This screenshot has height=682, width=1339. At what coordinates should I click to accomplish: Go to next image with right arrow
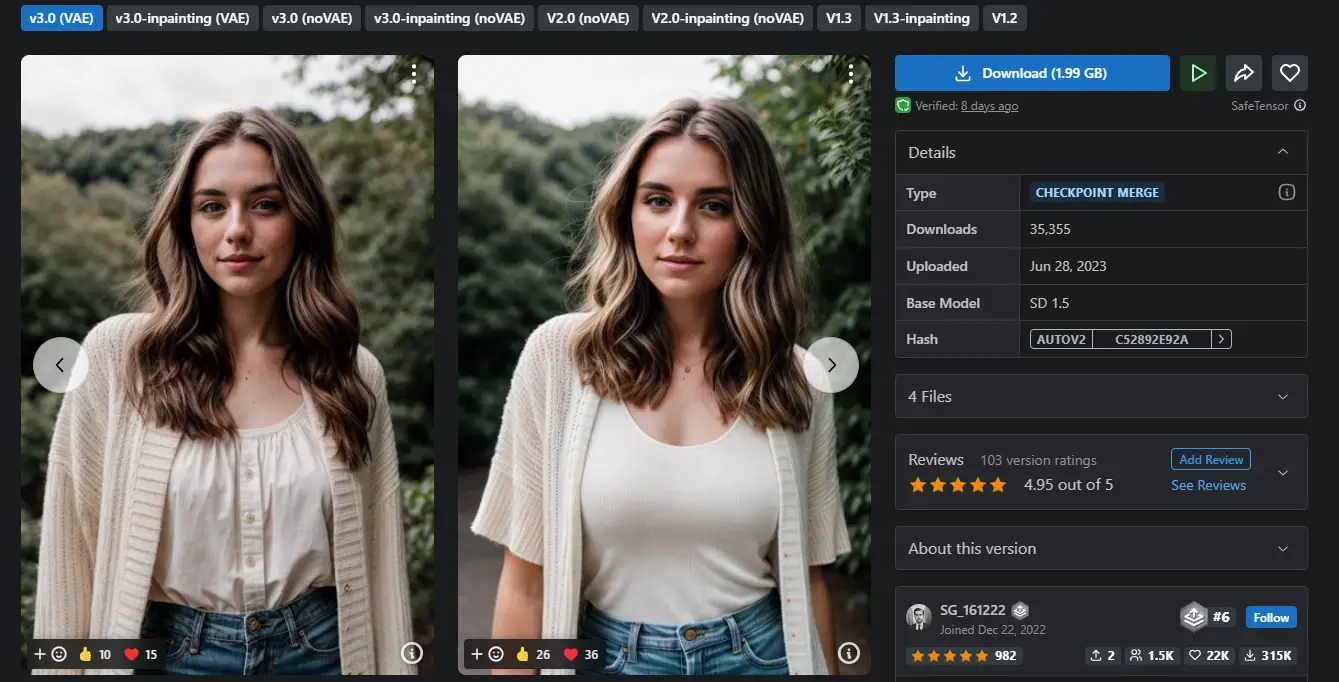831,365
